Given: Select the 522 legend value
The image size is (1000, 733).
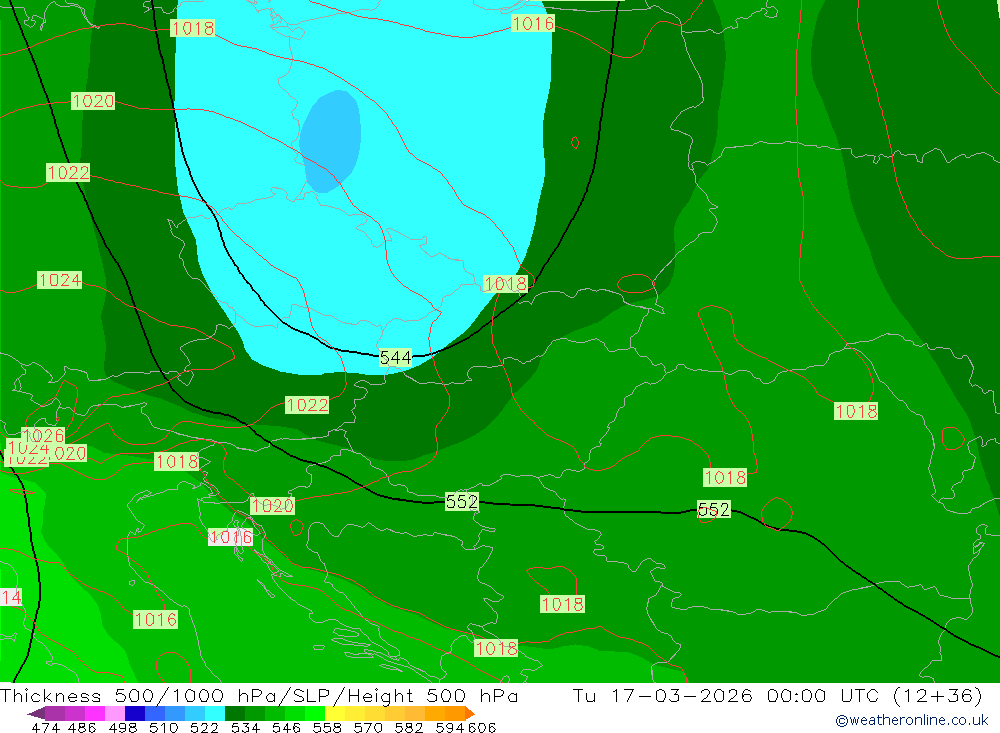Looking at the screenshot, I should pos(204,727).
